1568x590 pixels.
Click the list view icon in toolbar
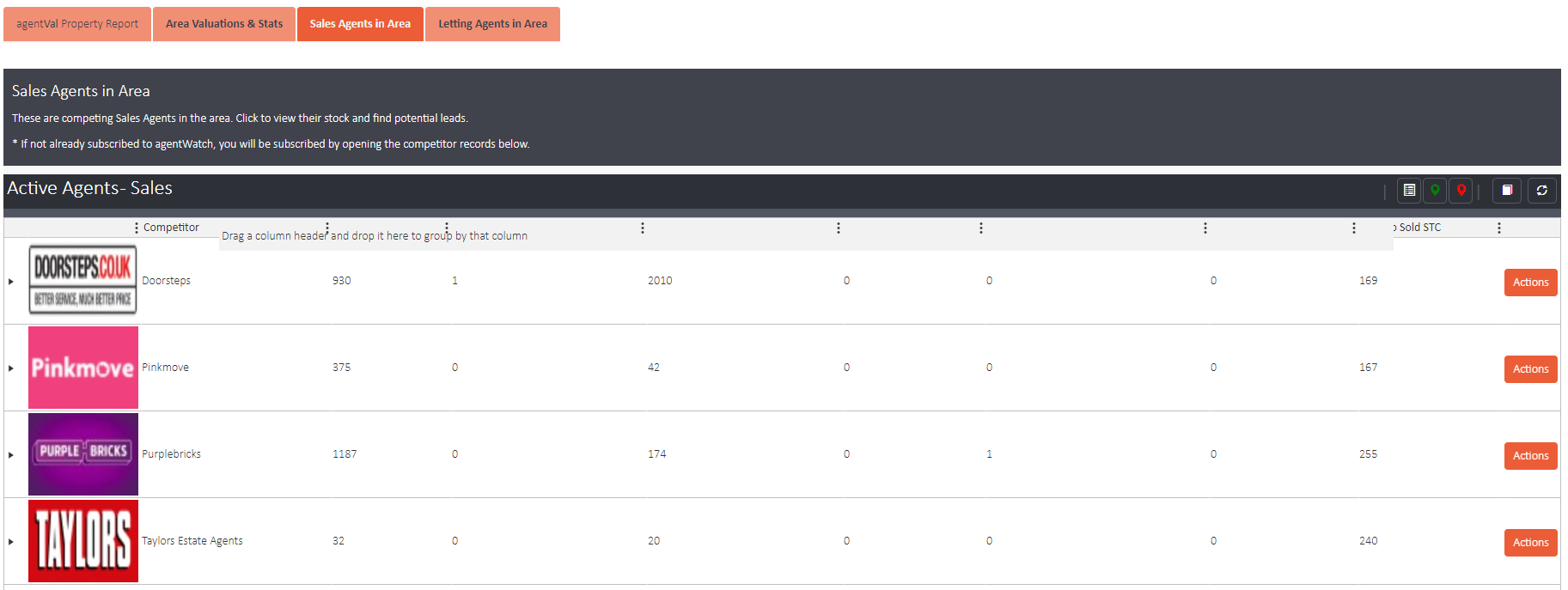click(1409, 191)
